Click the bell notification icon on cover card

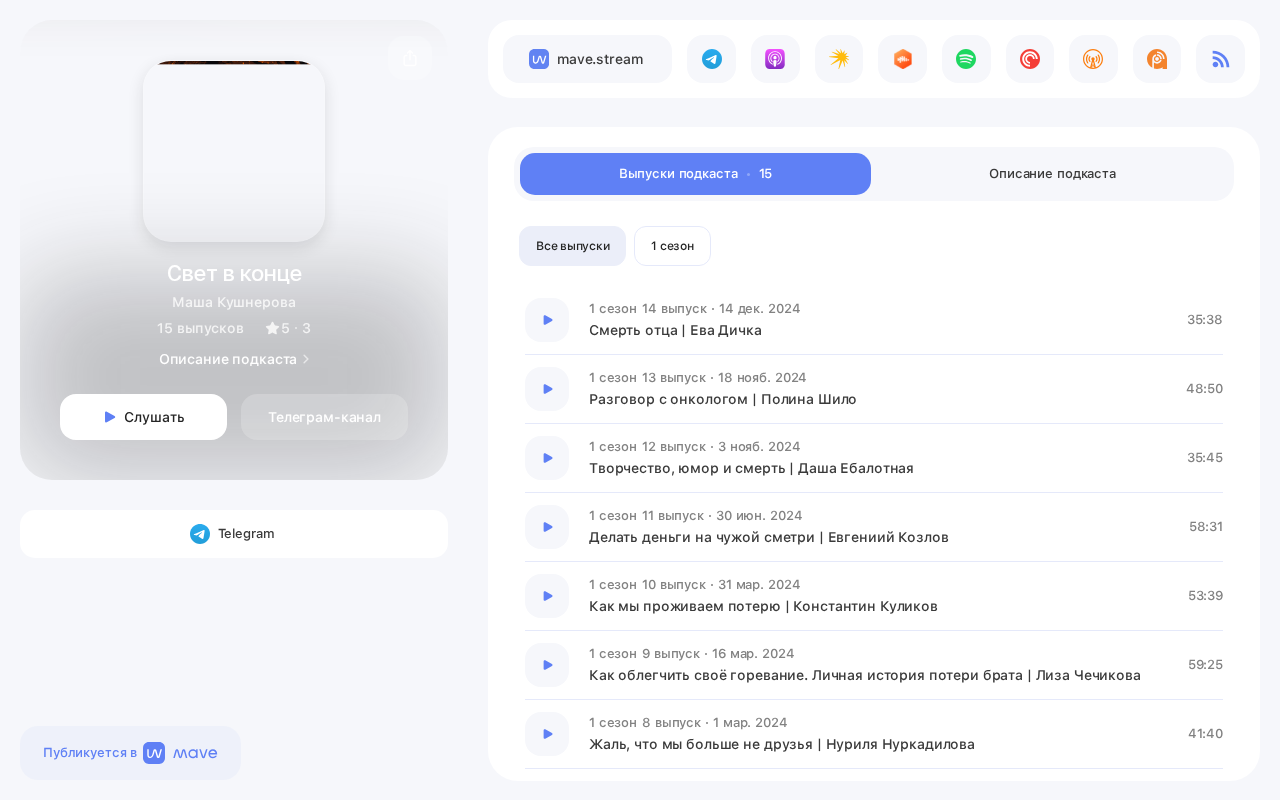coord(410,59)
